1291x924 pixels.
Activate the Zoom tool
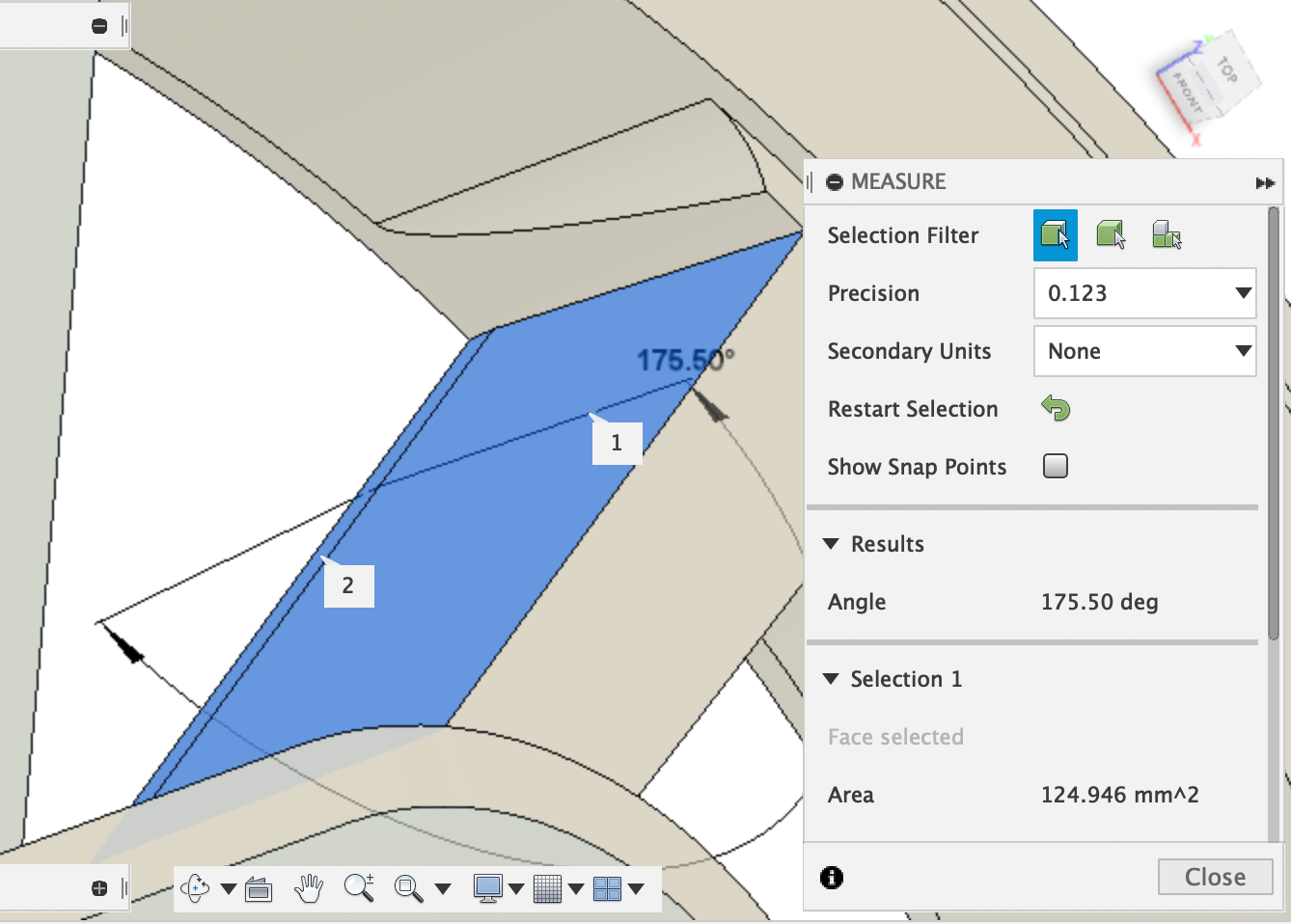[359, 887]
